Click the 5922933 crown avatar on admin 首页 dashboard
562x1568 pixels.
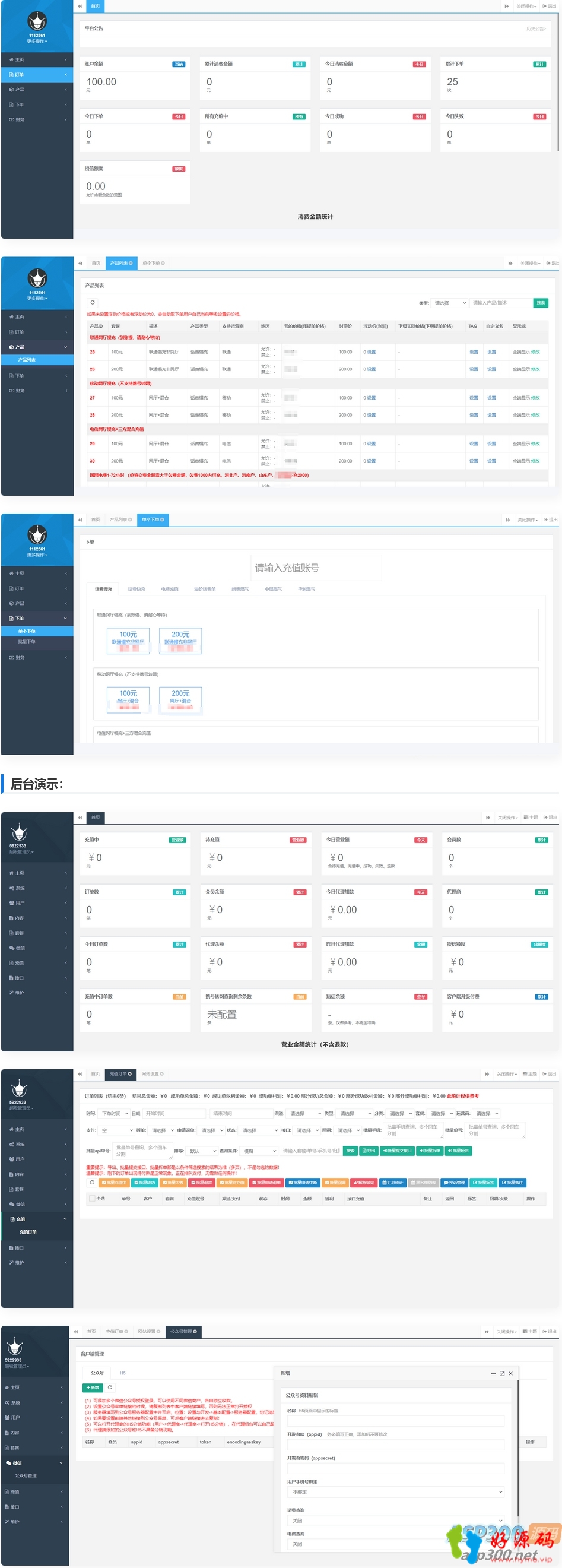coord(19,831)
